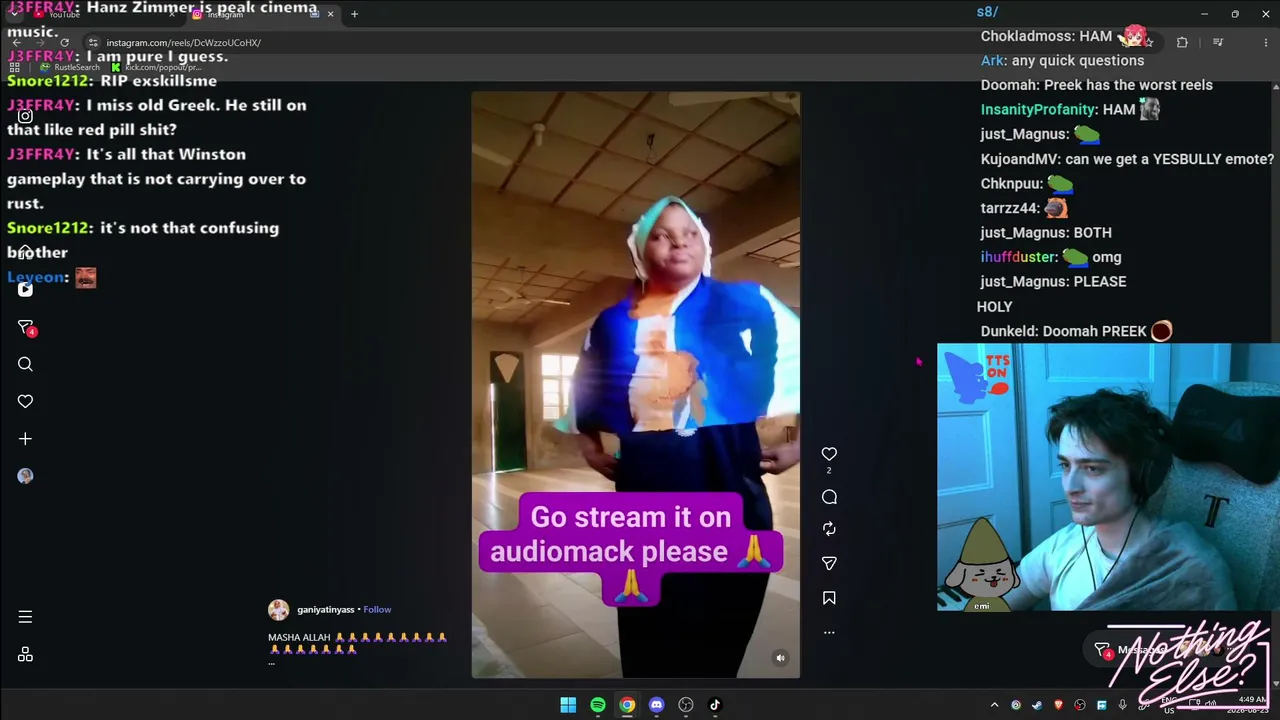Repost the reel
This screenshot has height=720, width=1280.
[x=829, y=529]
